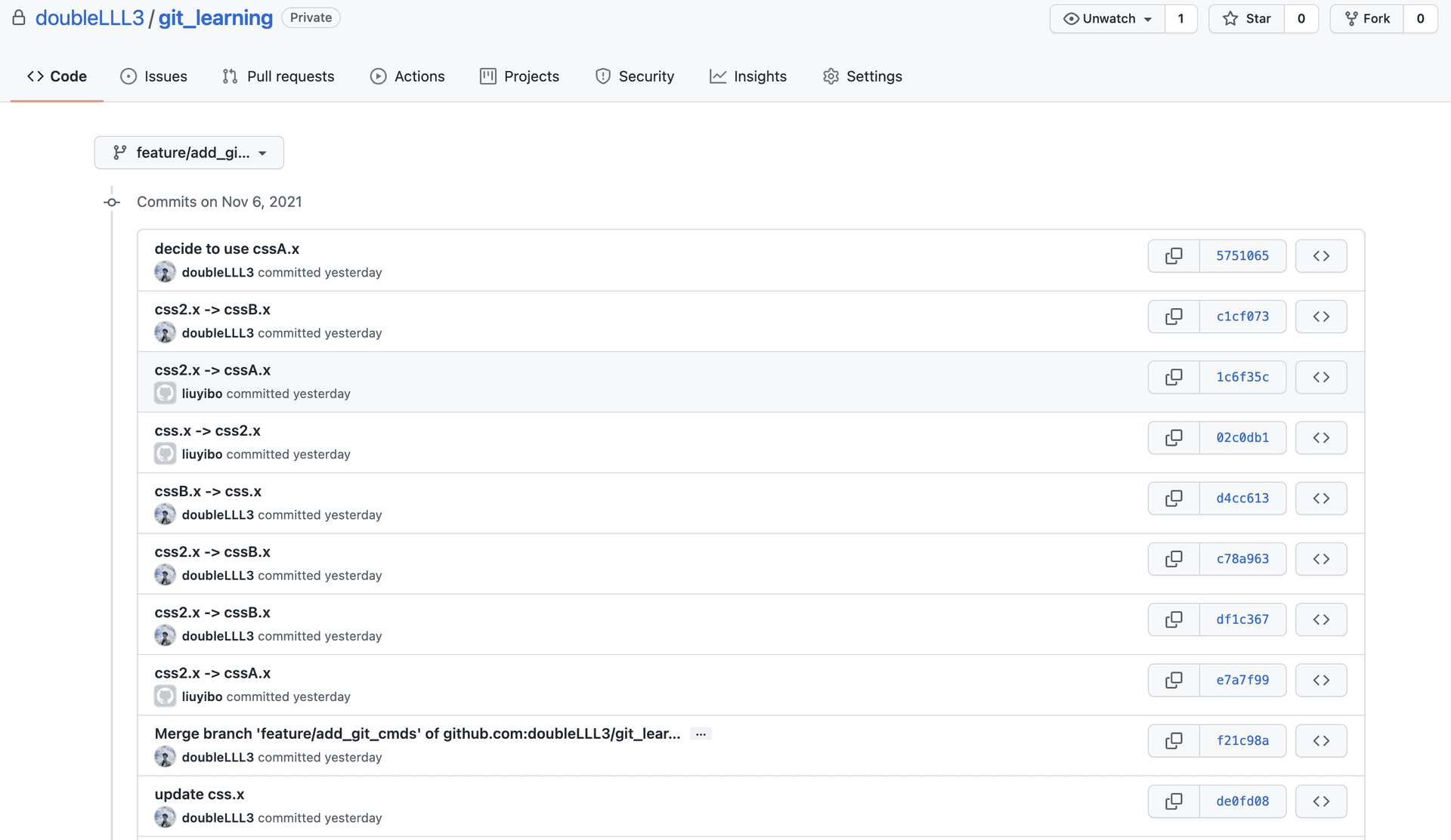Open the Insights tab

[748, 76]
